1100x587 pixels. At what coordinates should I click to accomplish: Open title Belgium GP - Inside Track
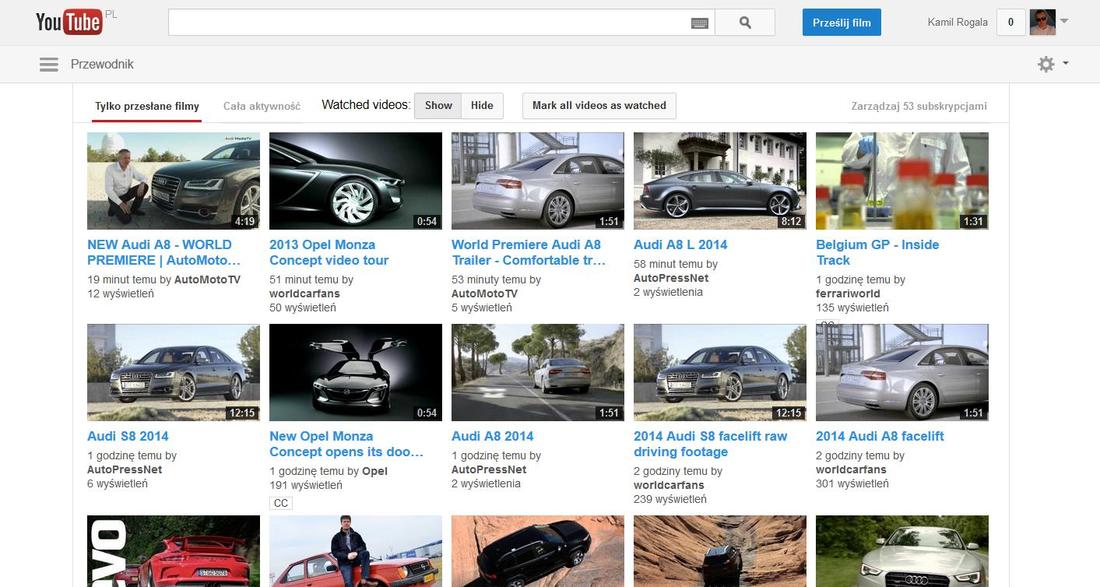click(877, 252)
